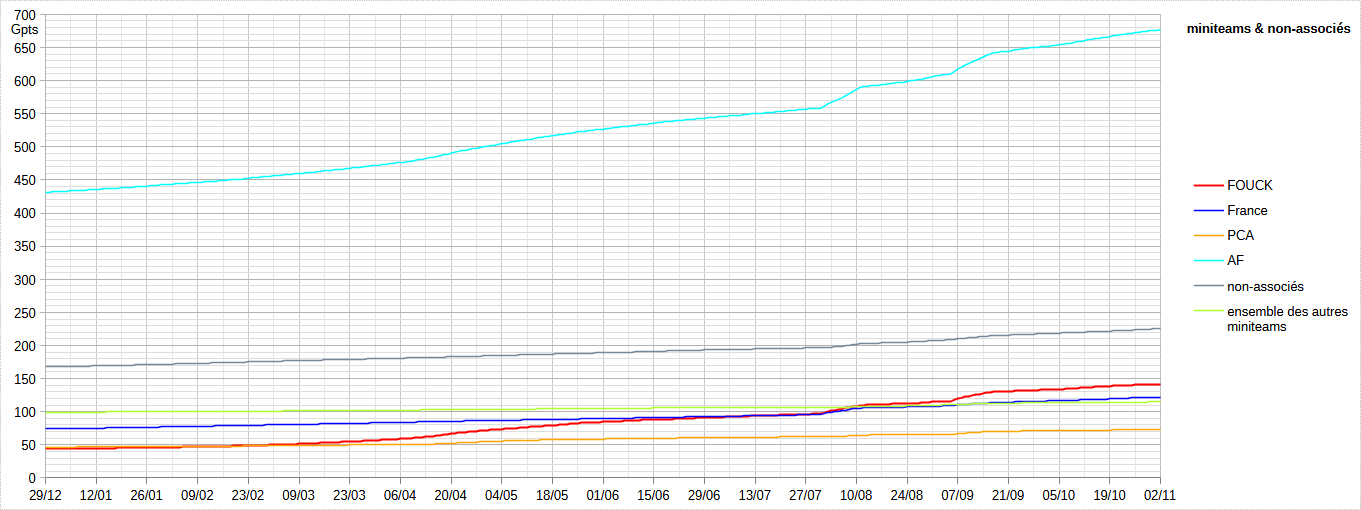This screenshot has height=510, width=1361.
Task: Select the France legend label
Action: click(1247, 211)
